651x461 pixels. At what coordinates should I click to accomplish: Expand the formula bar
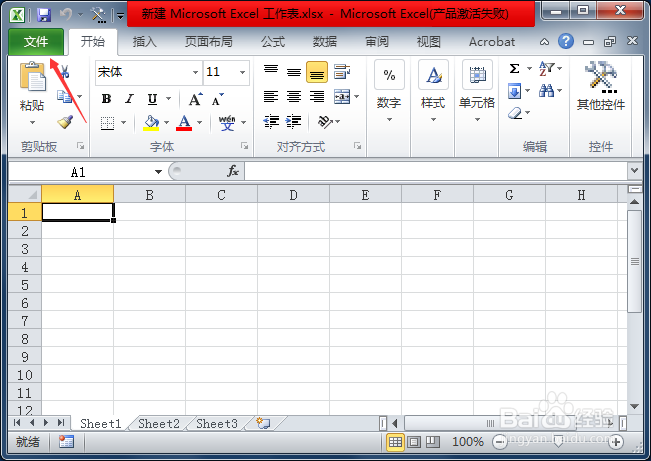tap(634, 171)
